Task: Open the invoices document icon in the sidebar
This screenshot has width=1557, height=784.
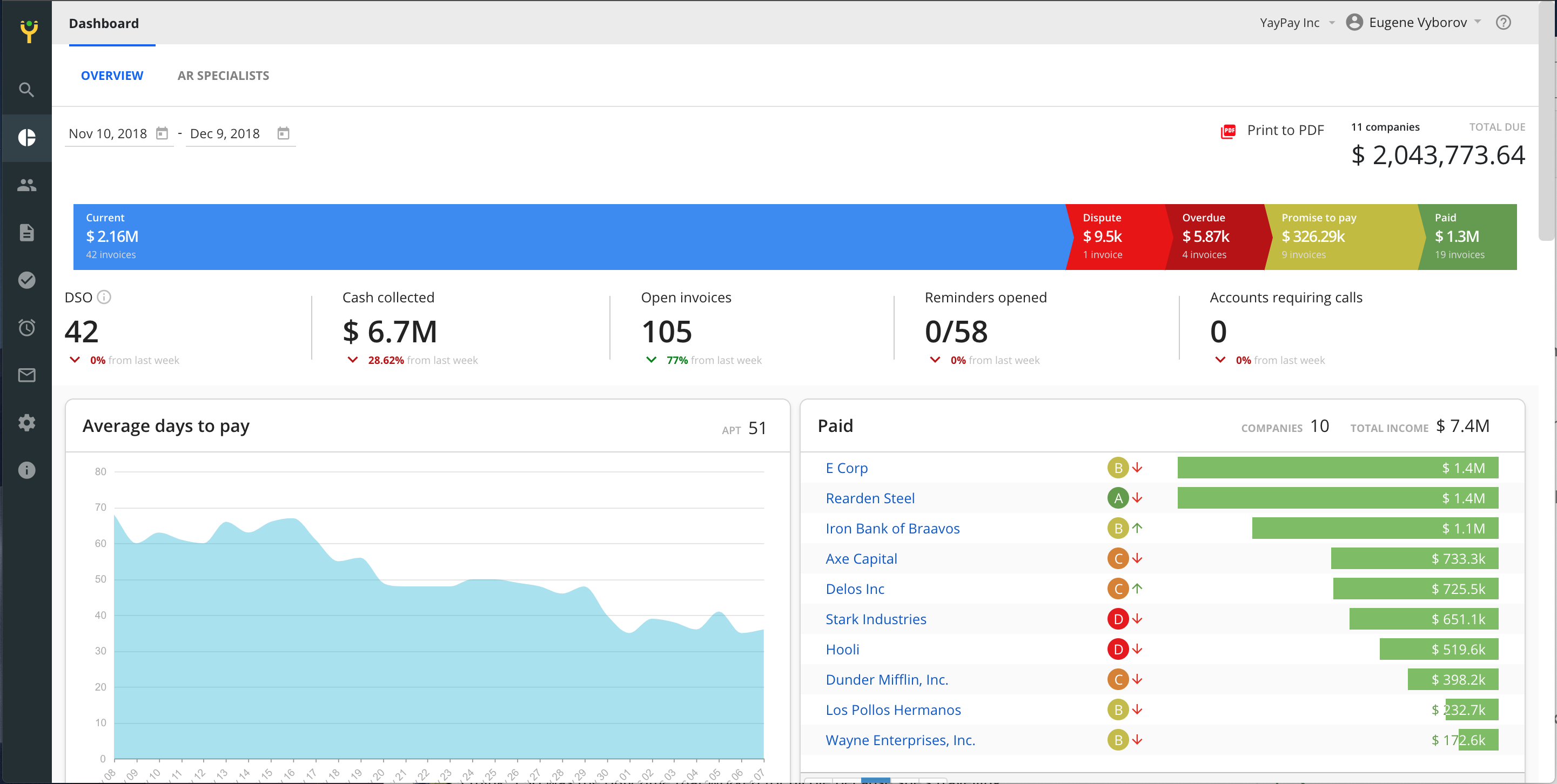Action: [26, 233]
